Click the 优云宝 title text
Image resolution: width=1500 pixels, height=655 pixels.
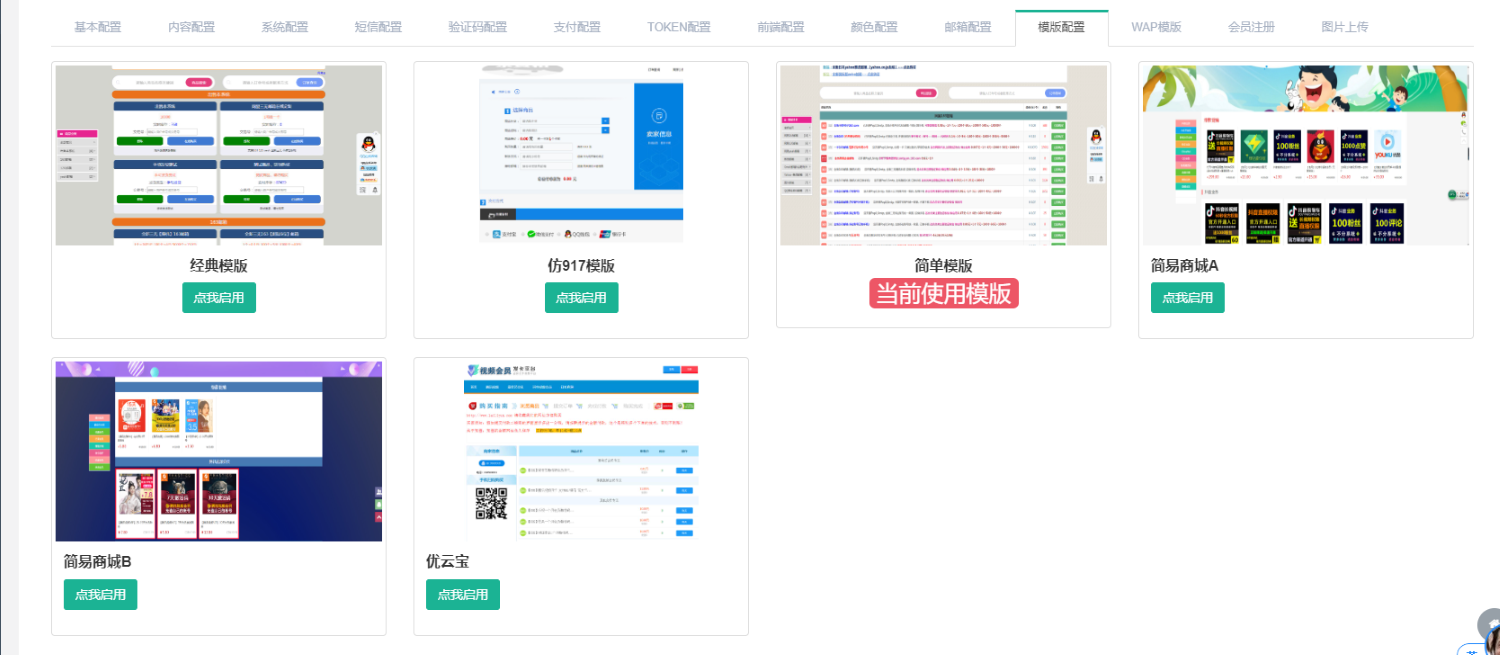click(x=448, y=562)
